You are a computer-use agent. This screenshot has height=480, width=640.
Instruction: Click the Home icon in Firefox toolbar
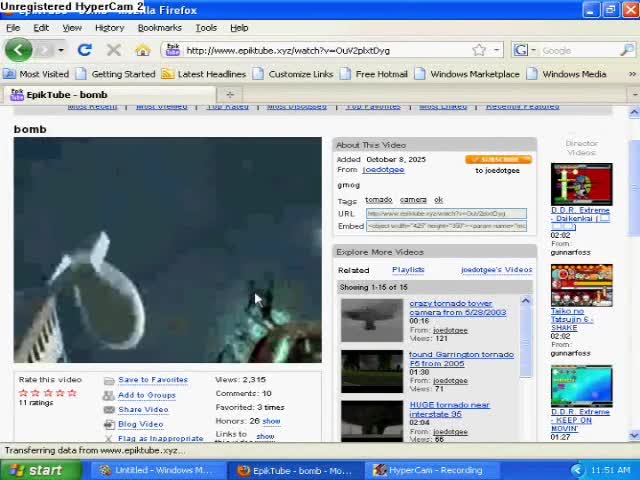(142, 50)
